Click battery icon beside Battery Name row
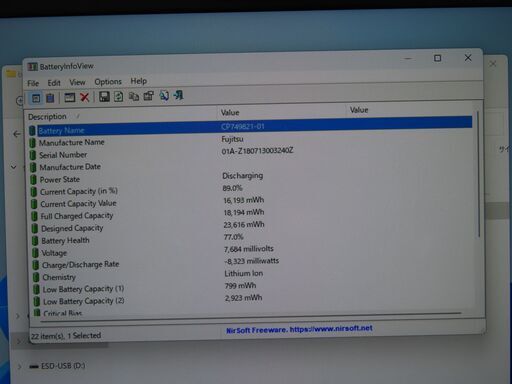This screenshot has width=512, height=384. [32, 131]
